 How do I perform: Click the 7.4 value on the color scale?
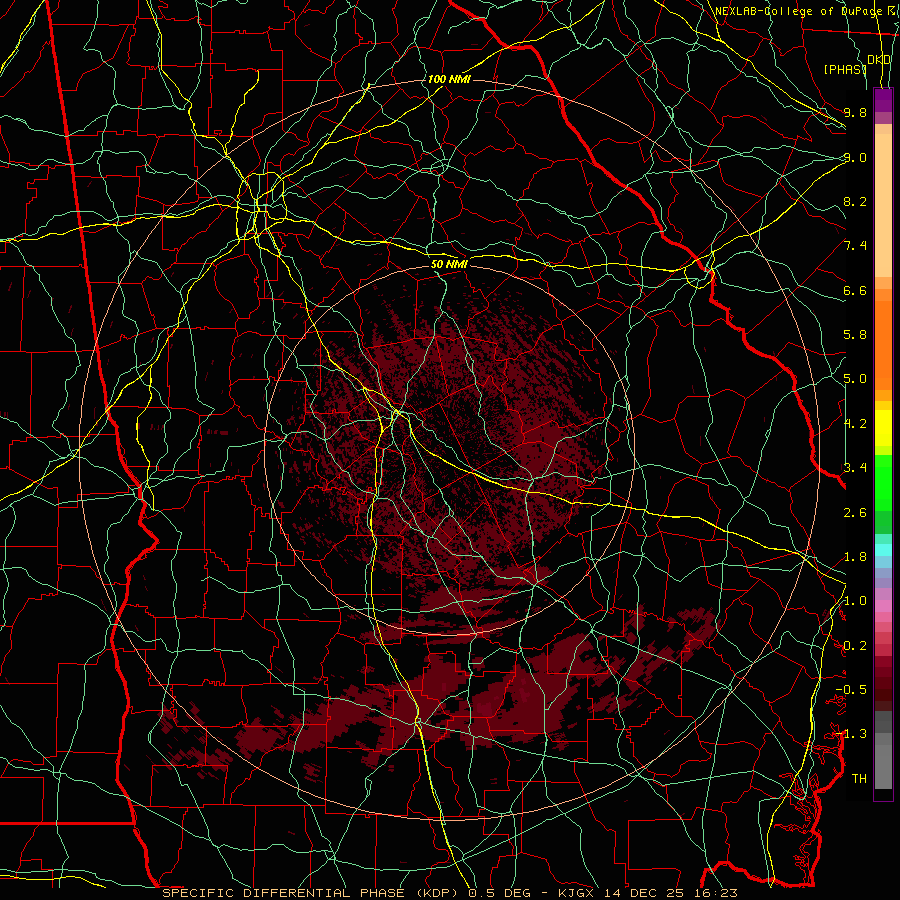(x=855, y=246)
